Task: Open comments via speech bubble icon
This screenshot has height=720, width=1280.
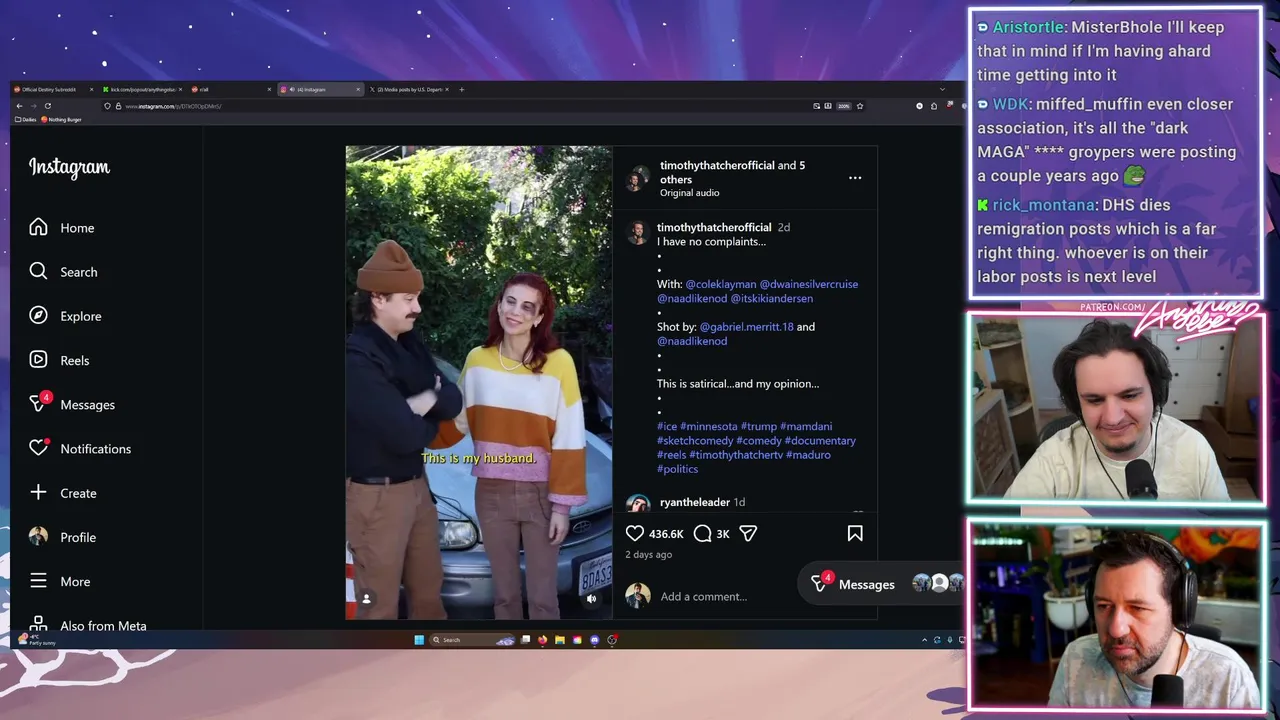Action: click(x=702, y=533)
